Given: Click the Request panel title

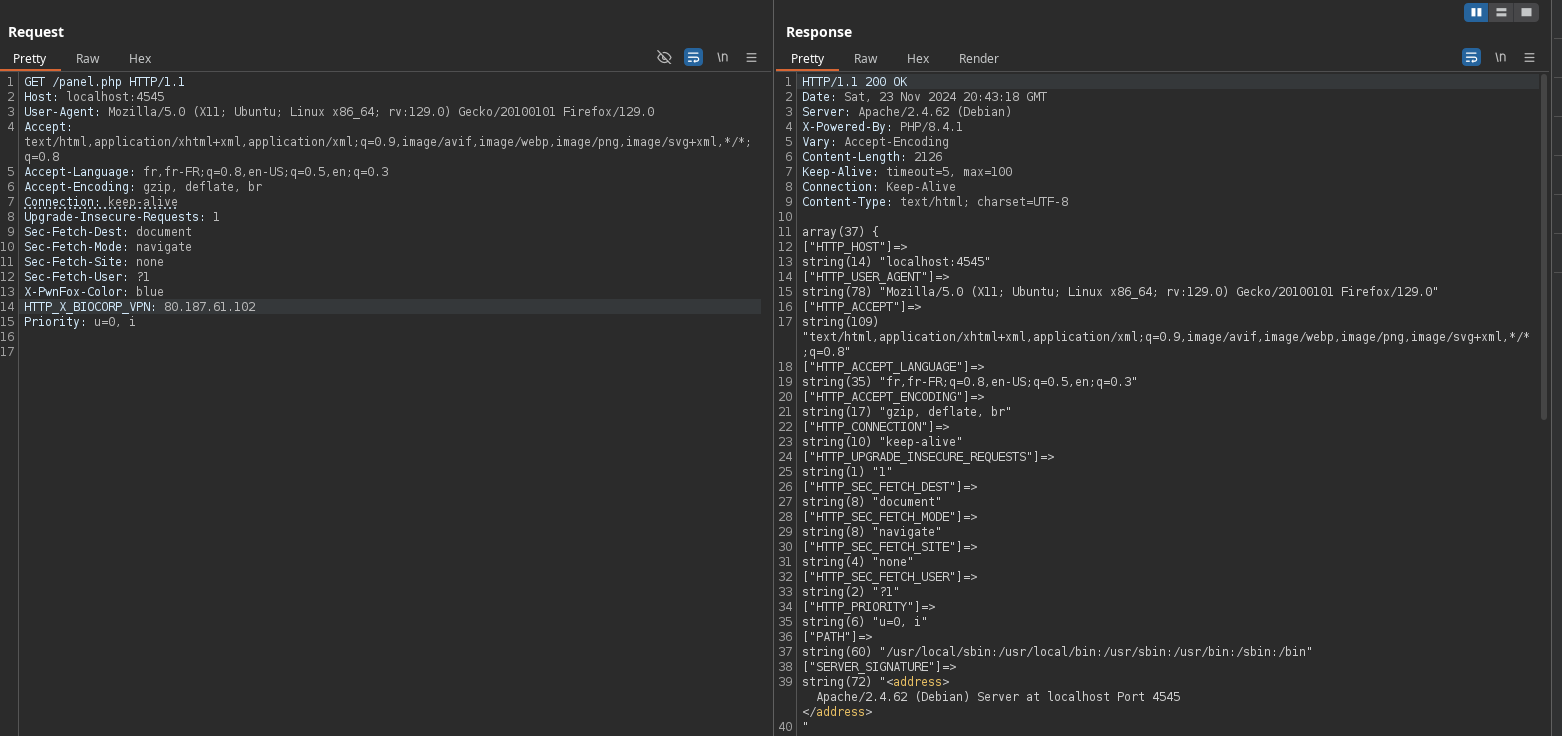Looking at the screenshot, I should pyautogui.click(x=36, y=32).
